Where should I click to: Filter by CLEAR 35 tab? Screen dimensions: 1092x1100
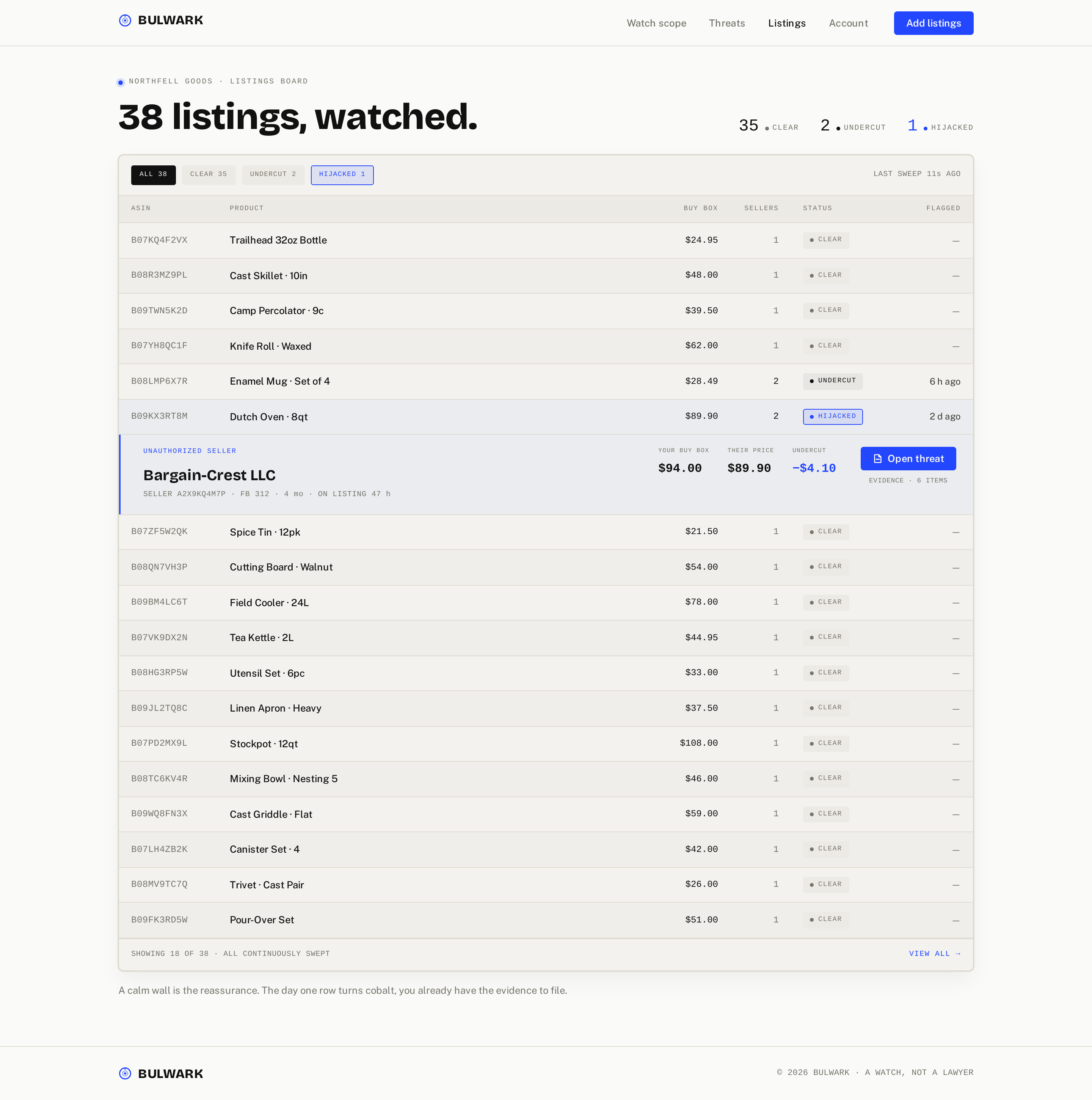tap(208, 175)
